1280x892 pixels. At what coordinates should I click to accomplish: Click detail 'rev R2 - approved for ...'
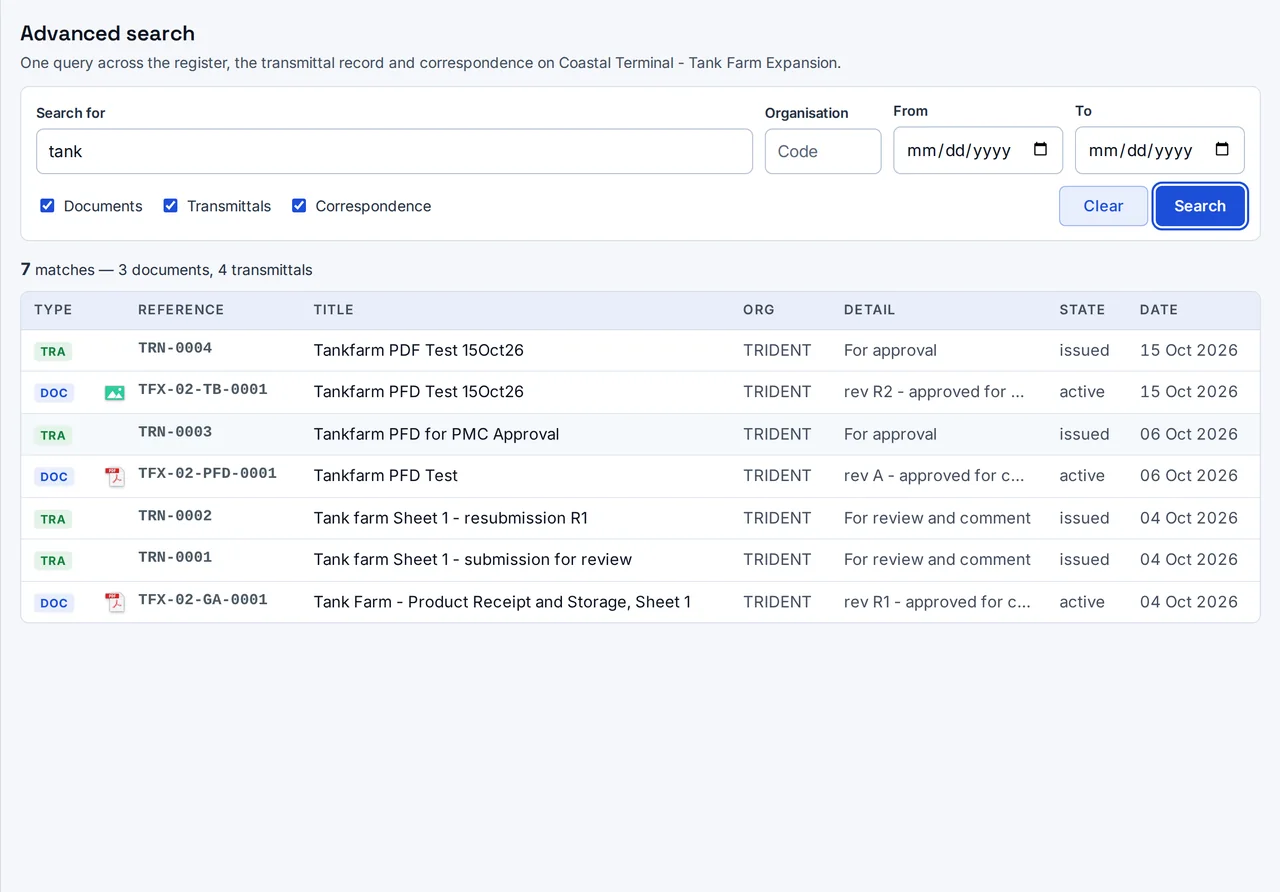[x=934, y=392]
